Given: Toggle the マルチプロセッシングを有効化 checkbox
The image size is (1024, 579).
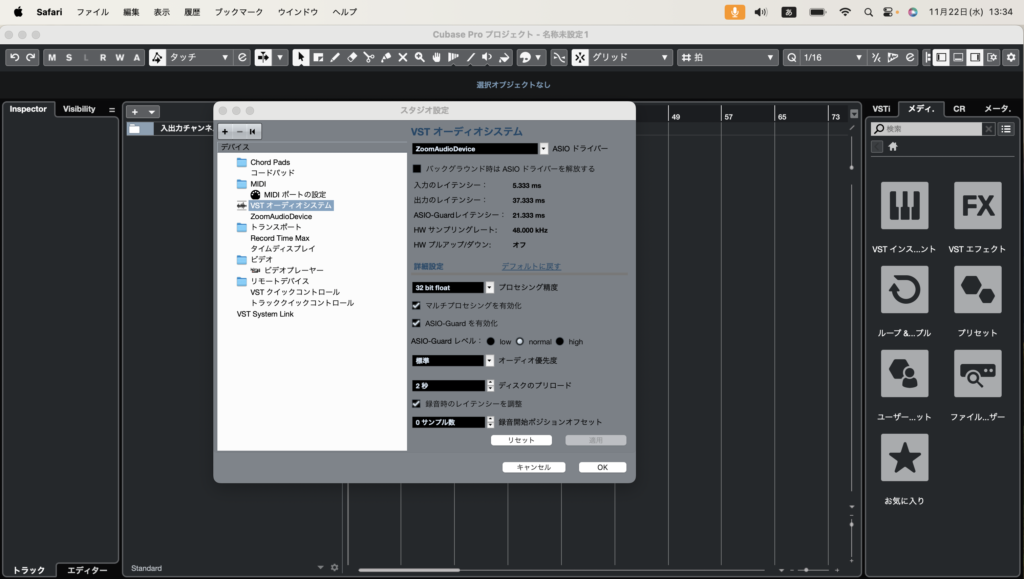Looking at the screenshot, I should click(417, 305).
